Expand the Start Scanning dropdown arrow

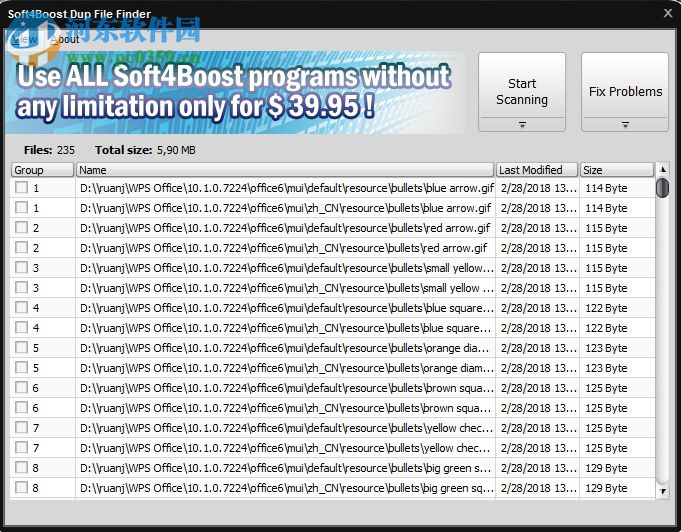522,125
